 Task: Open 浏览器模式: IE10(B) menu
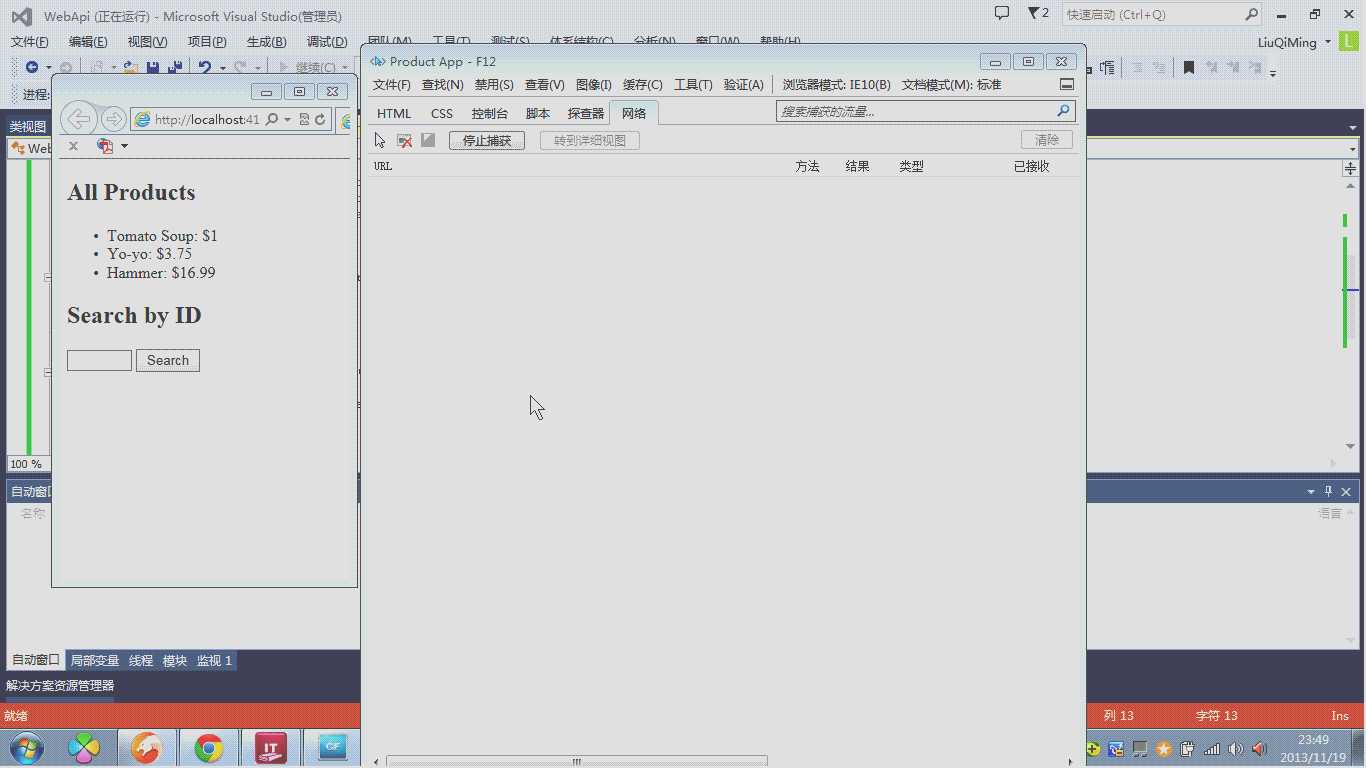(x=837, y=85)
